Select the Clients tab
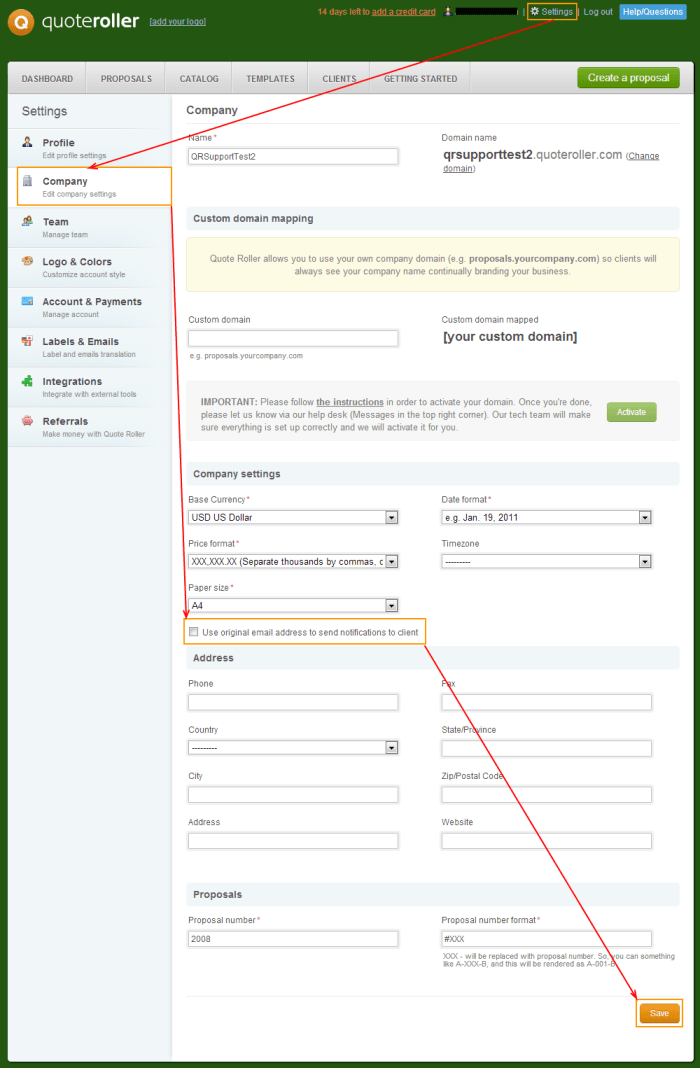This screenshot has height=1068, width=700. tap(339, 78)
